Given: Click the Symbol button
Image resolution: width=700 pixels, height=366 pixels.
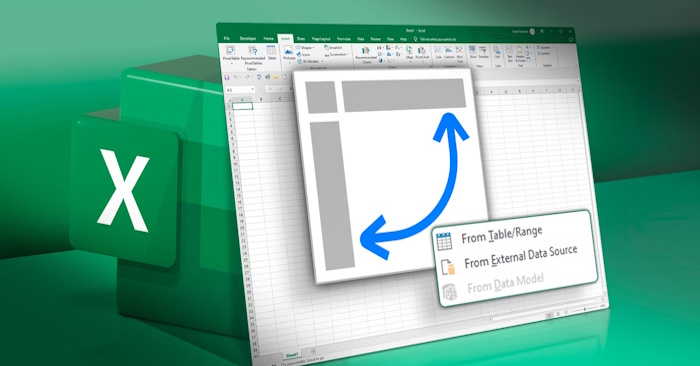Looking at the screenshot, I should (544, 54).
